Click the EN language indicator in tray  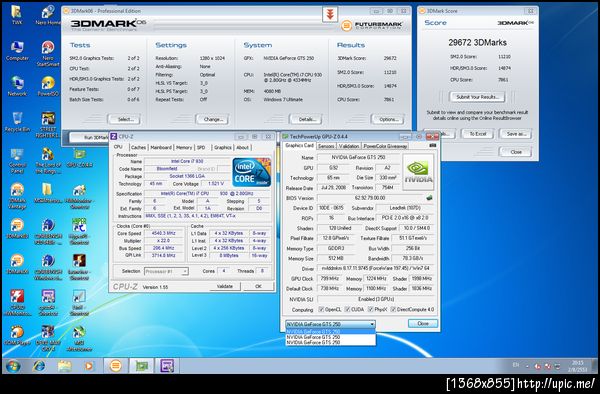point(516,365)
